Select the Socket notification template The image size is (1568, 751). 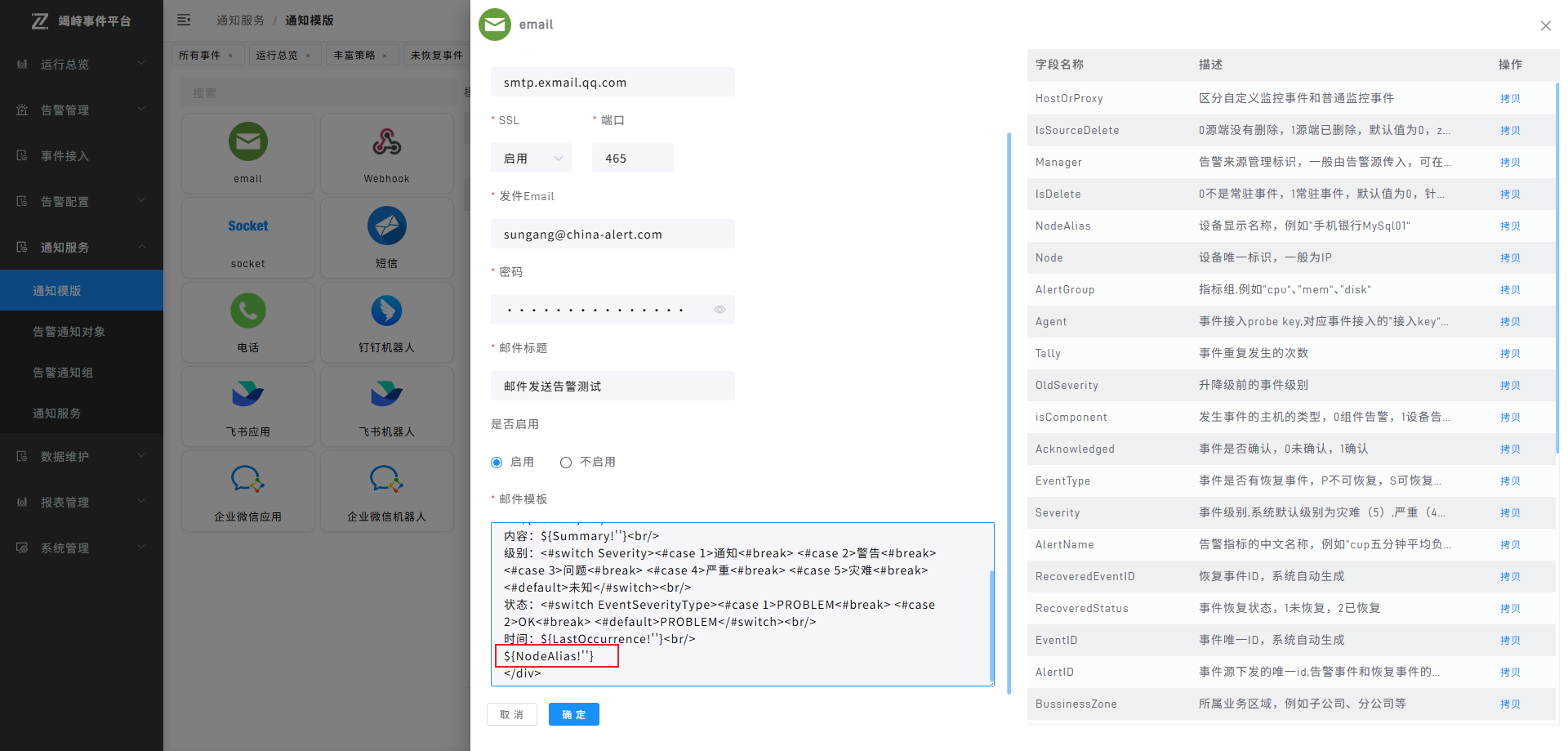(247, 237)
